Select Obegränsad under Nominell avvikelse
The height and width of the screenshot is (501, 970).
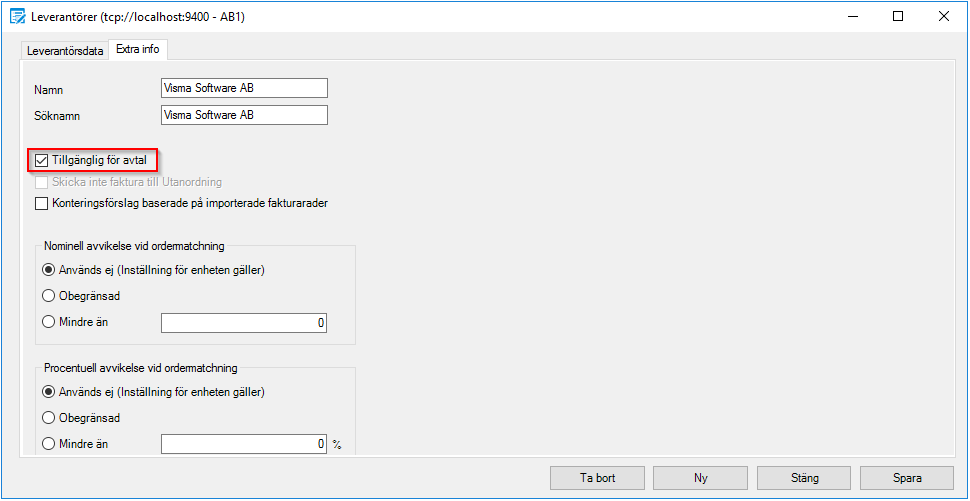point(48,296)
